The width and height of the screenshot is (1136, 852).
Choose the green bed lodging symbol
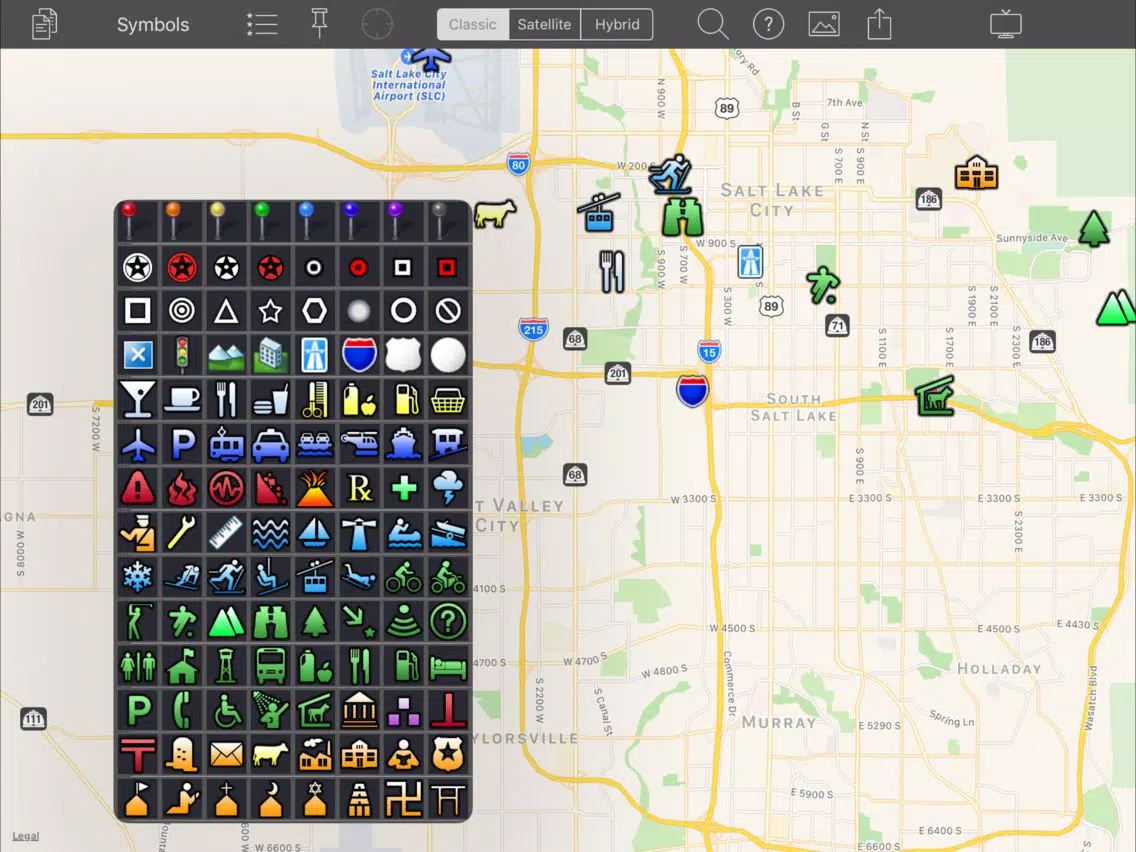point(448,667)
